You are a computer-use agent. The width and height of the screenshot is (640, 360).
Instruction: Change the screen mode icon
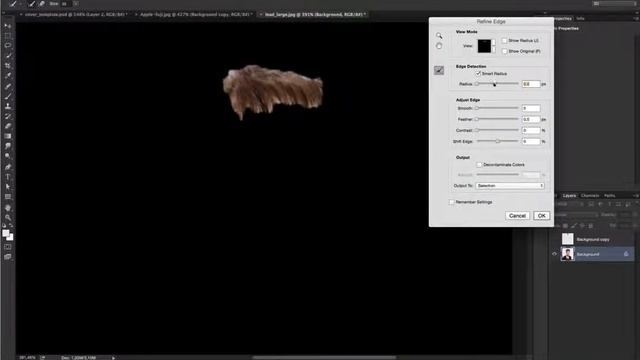[8, 257]
